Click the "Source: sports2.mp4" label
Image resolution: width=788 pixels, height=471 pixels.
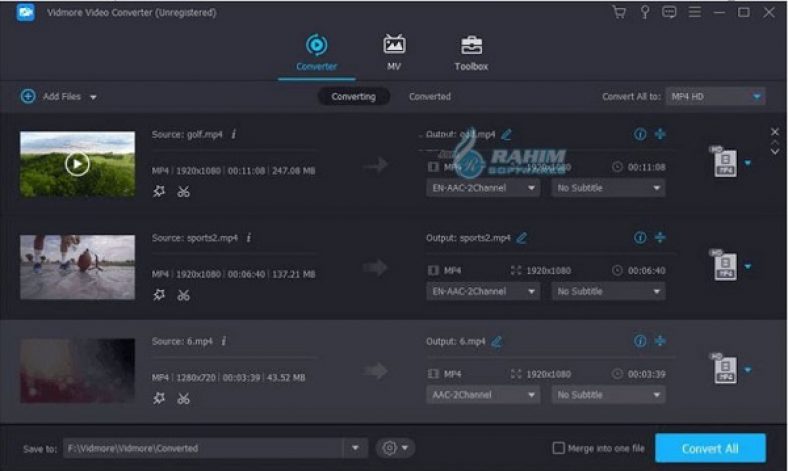pyautogui.click(x=195, y=238)
